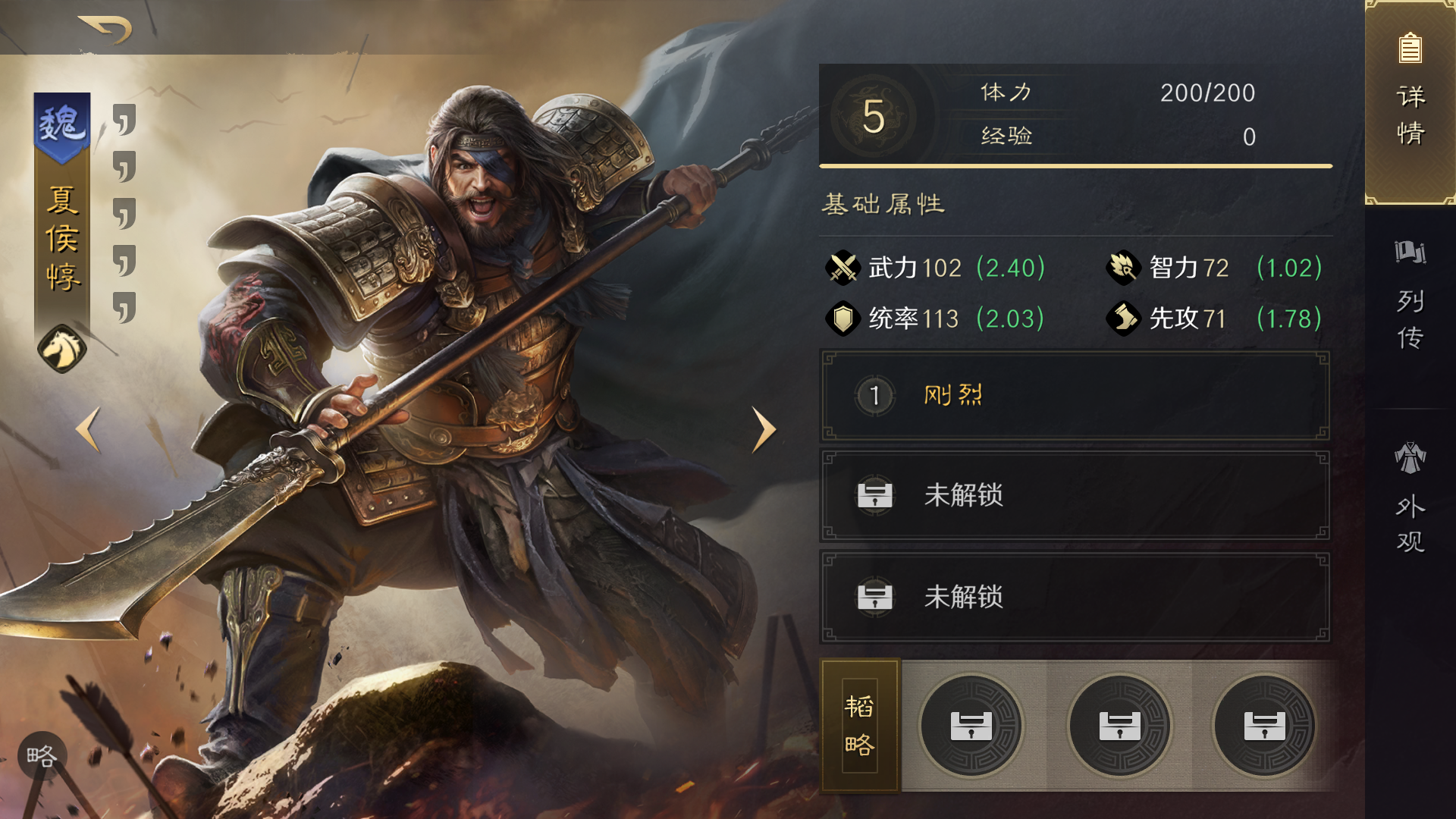1456x819 pixels.
Task: Tap the 先攻 boot icon
Action: pos(1123,318)
